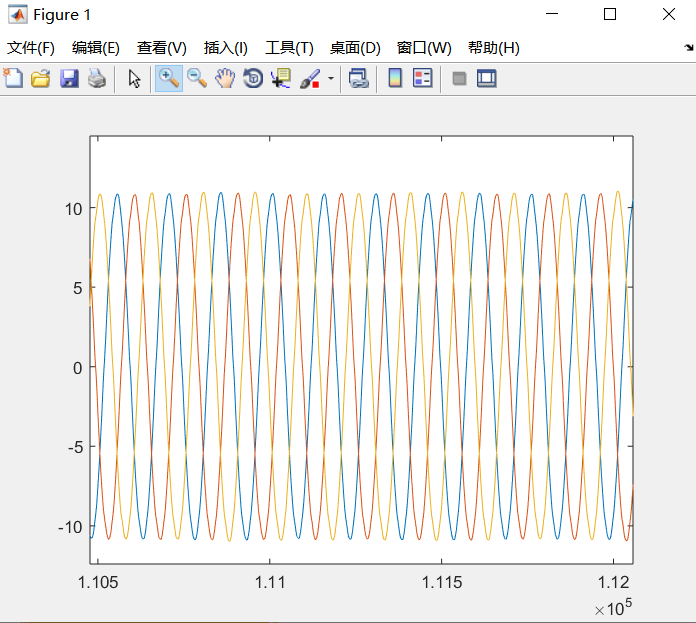The image size is (696, 623).
Task: Maximize the Figure 1 window
Action: [610, 14]
